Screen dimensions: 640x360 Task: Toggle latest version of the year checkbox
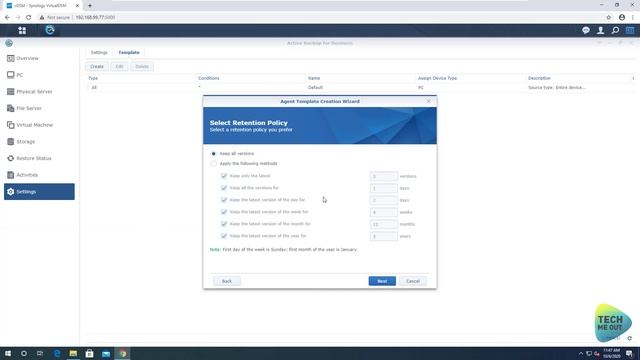pos(224,236)
